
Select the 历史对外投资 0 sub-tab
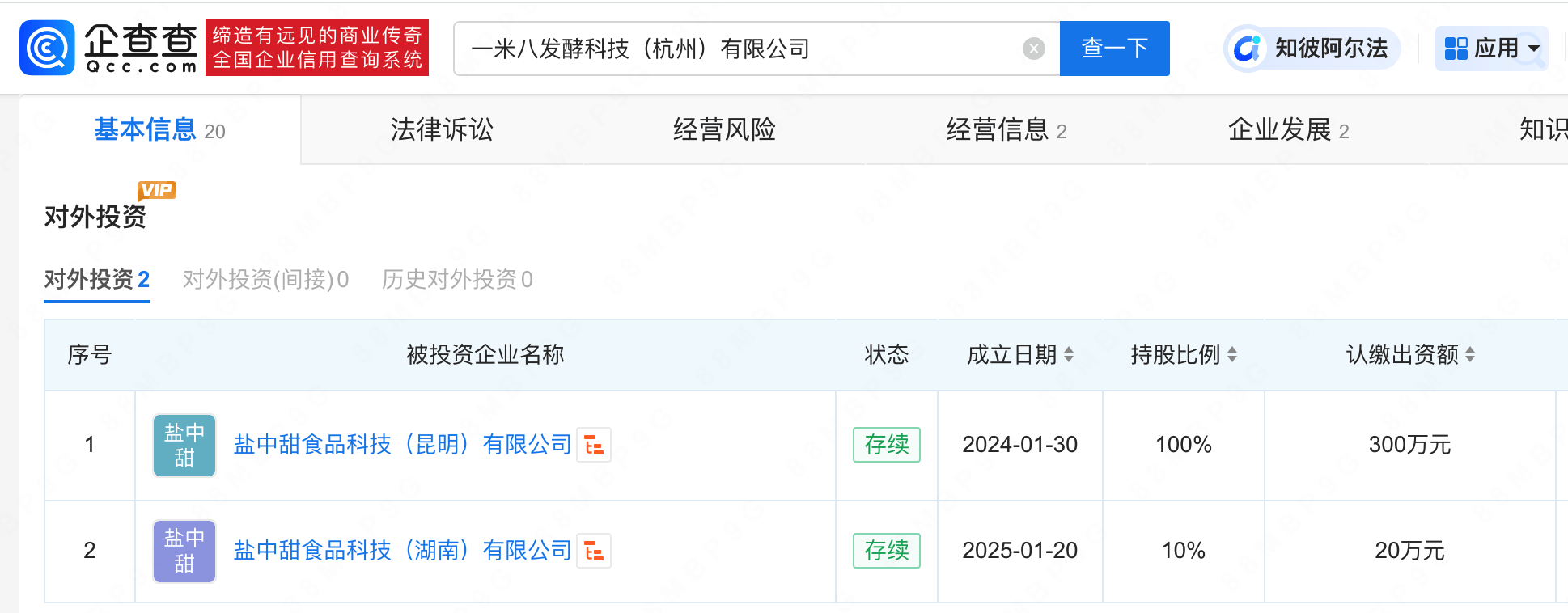pyautogui.click(x=457, y=280)
